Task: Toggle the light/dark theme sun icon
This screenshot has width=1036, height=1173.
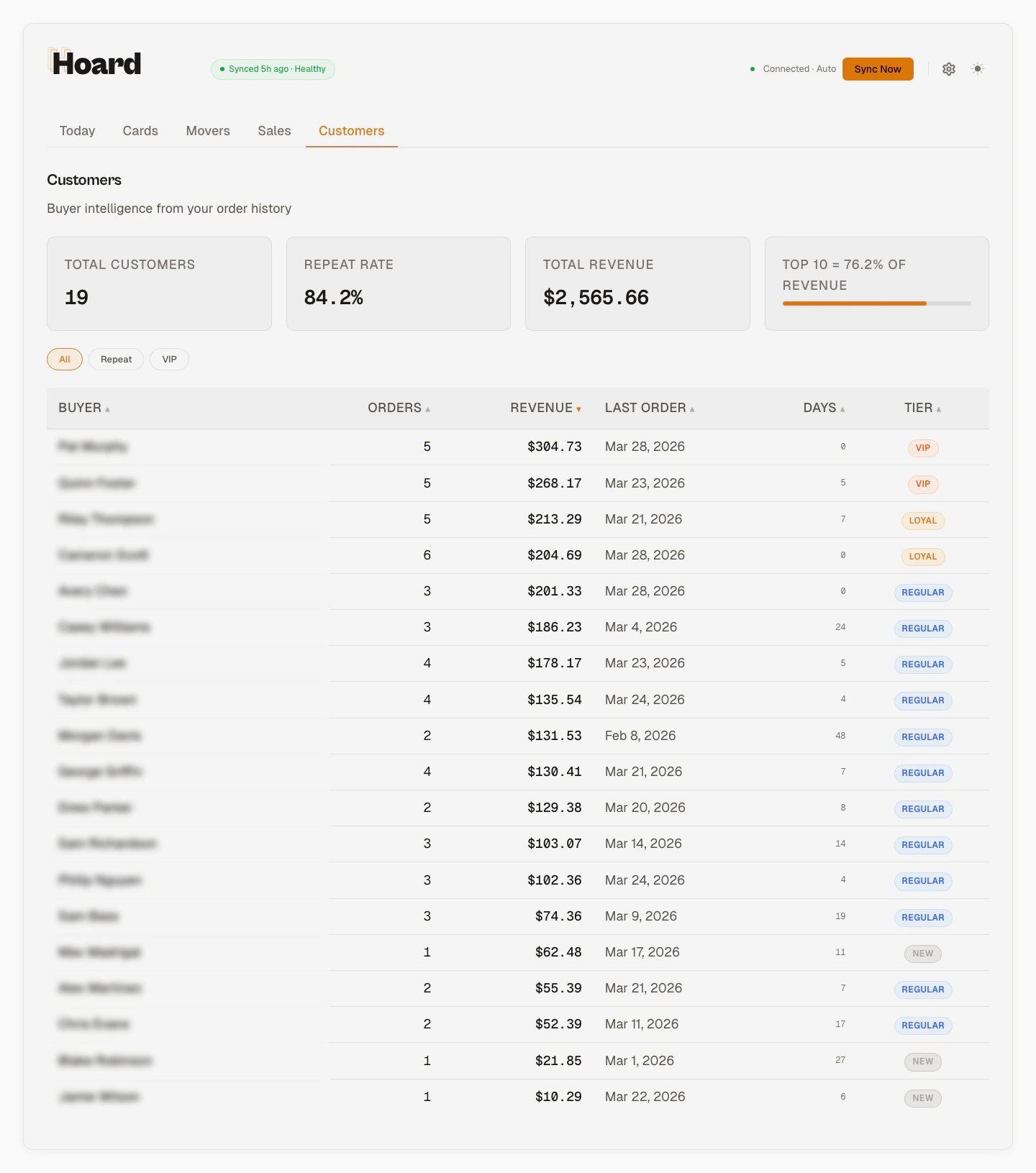Action: coord(978,69)
